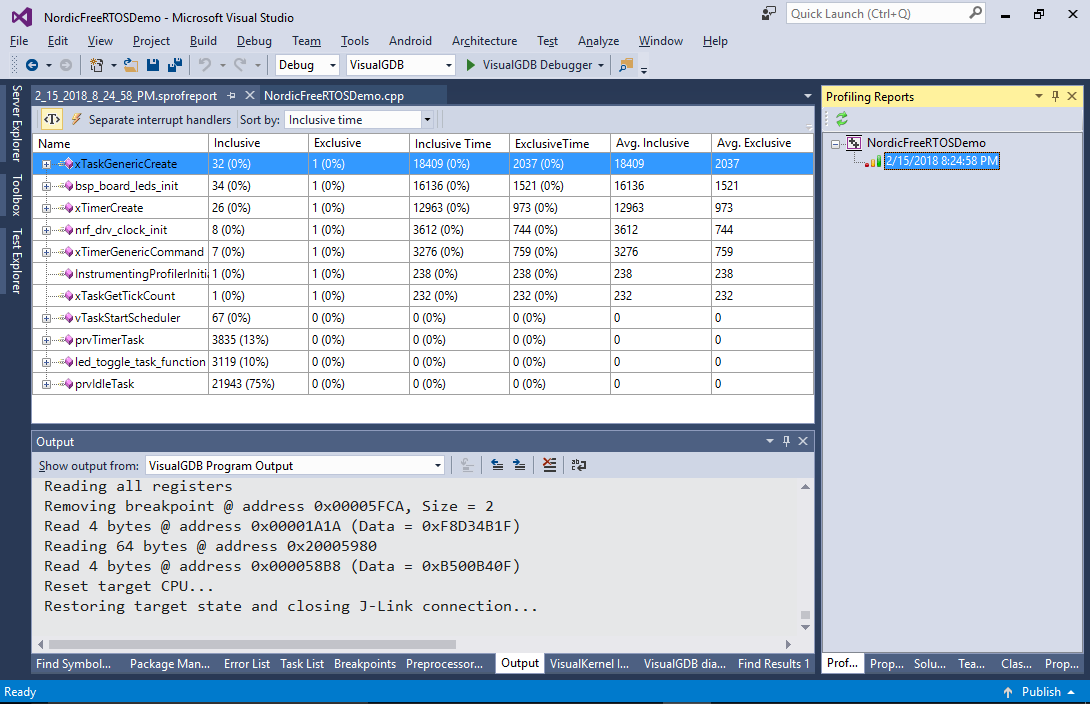The image size is (1090, 704).
Task: Open the Server Explorer side tab
Action: [17, 124]
